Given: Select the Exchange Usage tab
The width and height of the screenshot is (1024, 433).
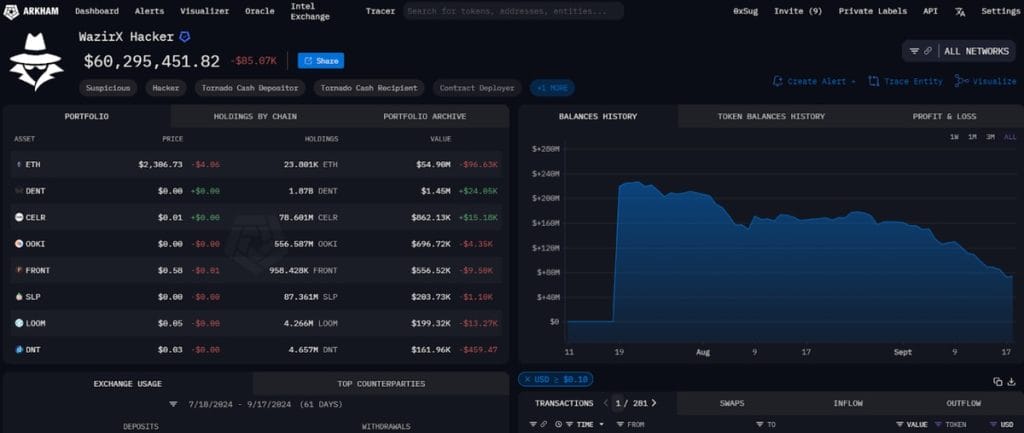Looking at the screenshot, I should [x=128, y=383].
